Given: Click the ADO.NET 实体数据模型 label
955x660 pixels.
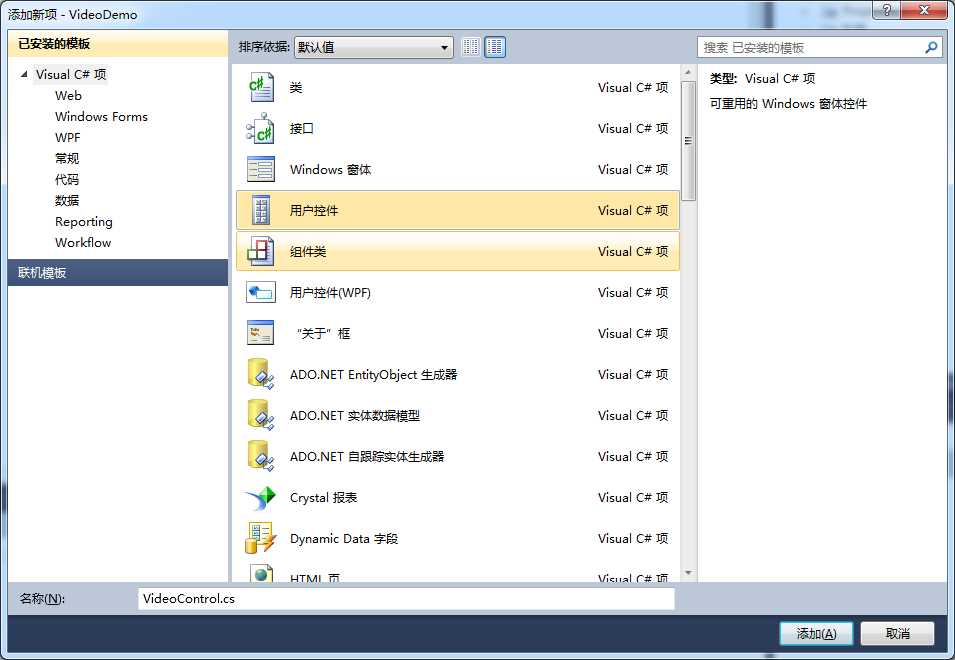Looking at the screenshot, I should 354,416.
